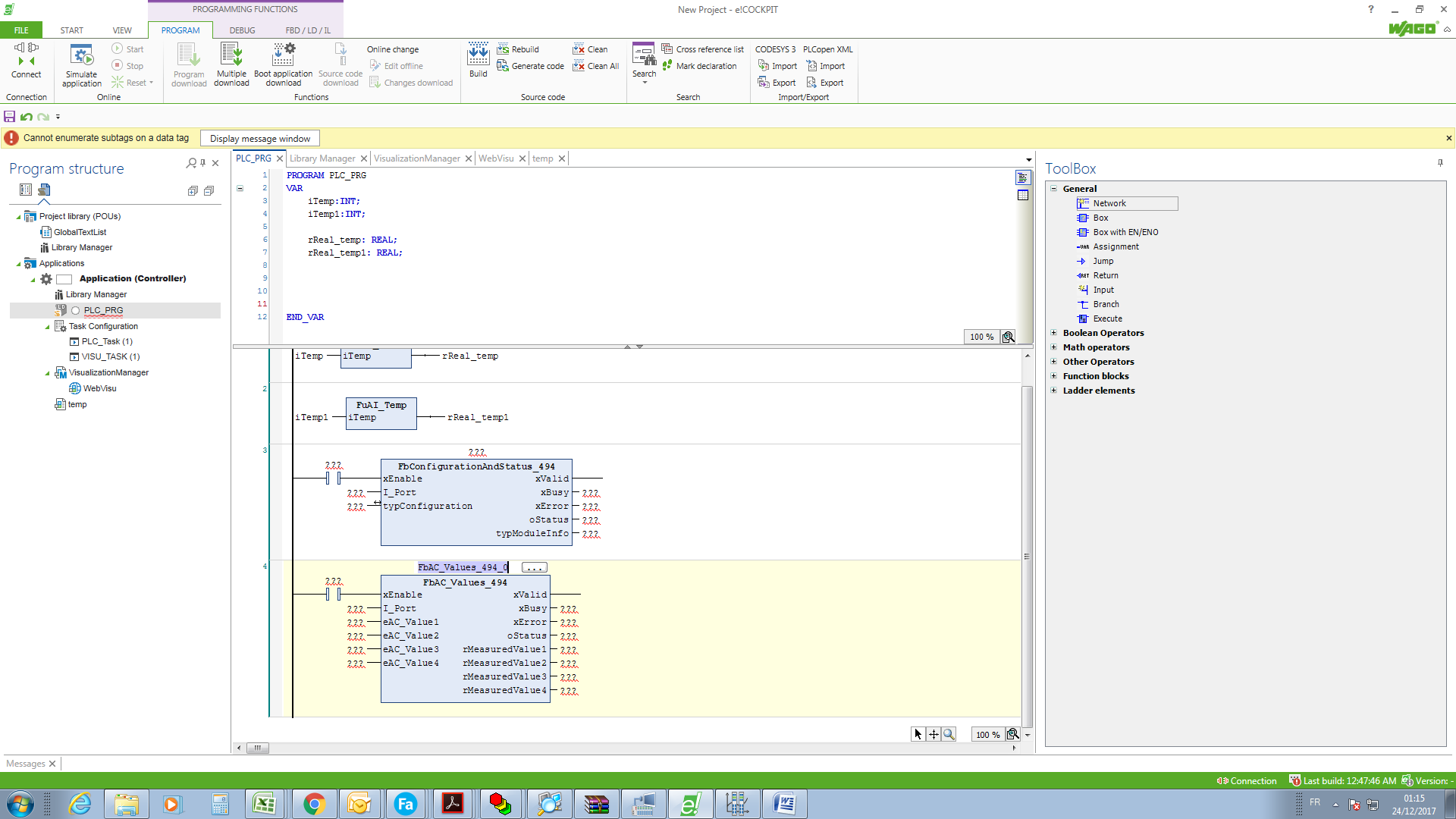The width and height of the screenshot is (1456, 819).
Task: Select the Box with EN/ENO tool
Action: pyautogui.click(x=1125, y=232)
